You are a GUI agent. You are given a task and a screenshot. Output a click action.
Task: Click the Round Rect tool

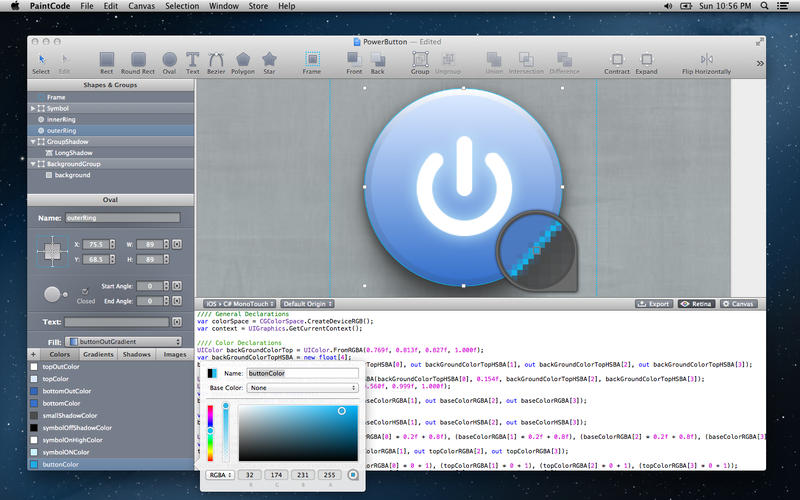pos(139,61)
